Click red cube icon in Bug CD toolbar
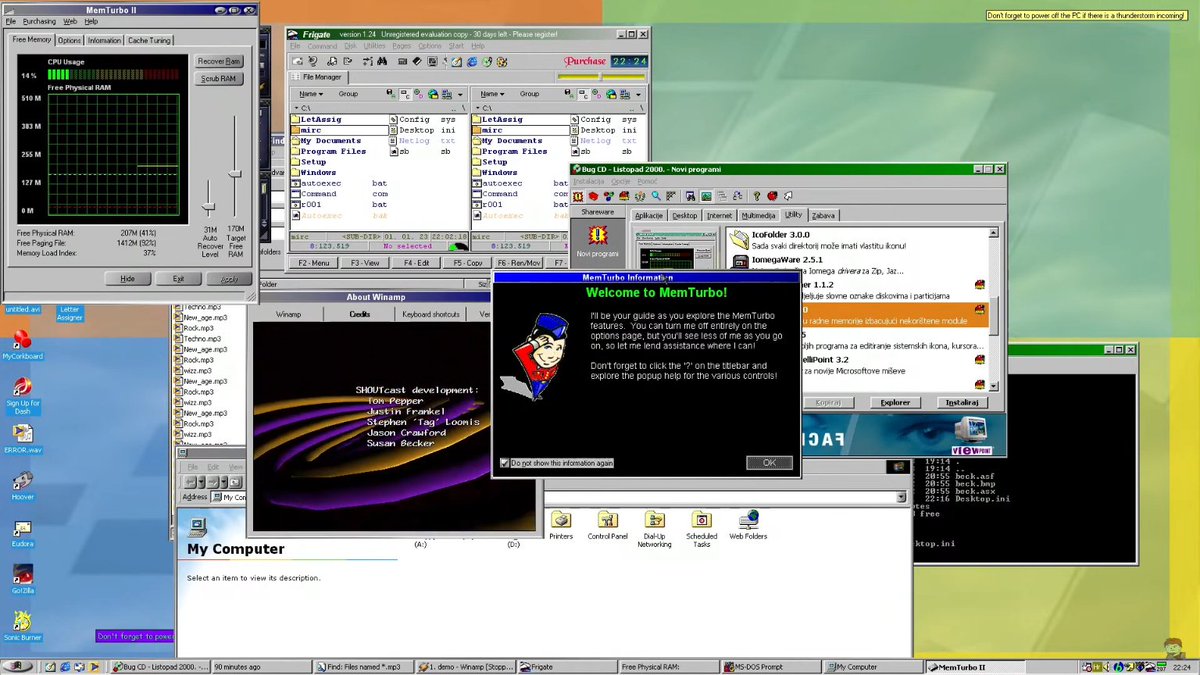Screen dimensions: 1200x675 pos(594,196)
